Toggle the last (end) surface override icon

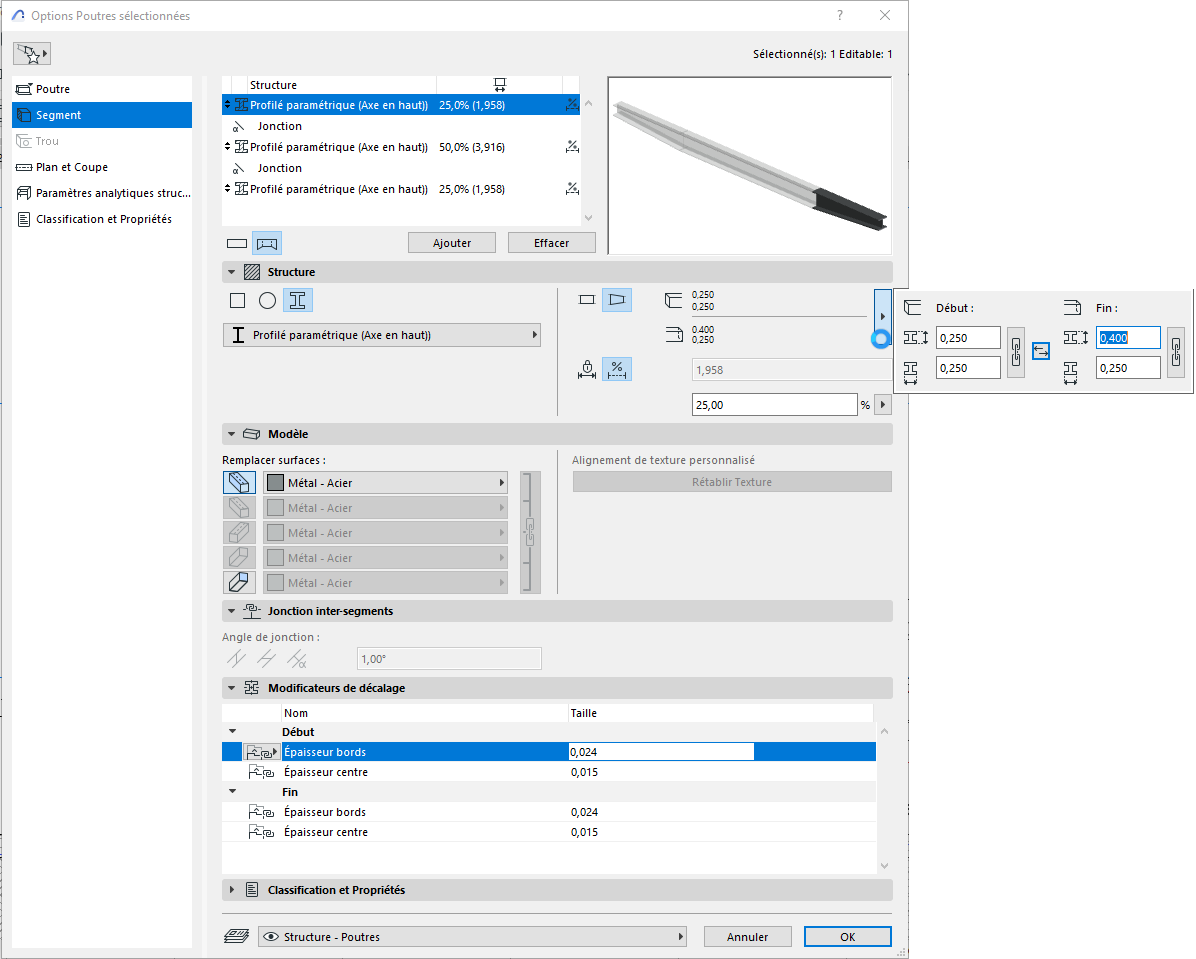coord(239,583)
